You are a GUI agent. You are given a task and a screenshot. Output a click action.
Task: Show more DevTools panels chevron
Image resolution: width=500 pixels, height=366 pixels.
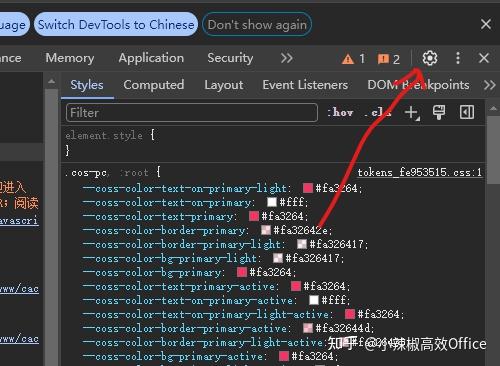click(286, 58)
